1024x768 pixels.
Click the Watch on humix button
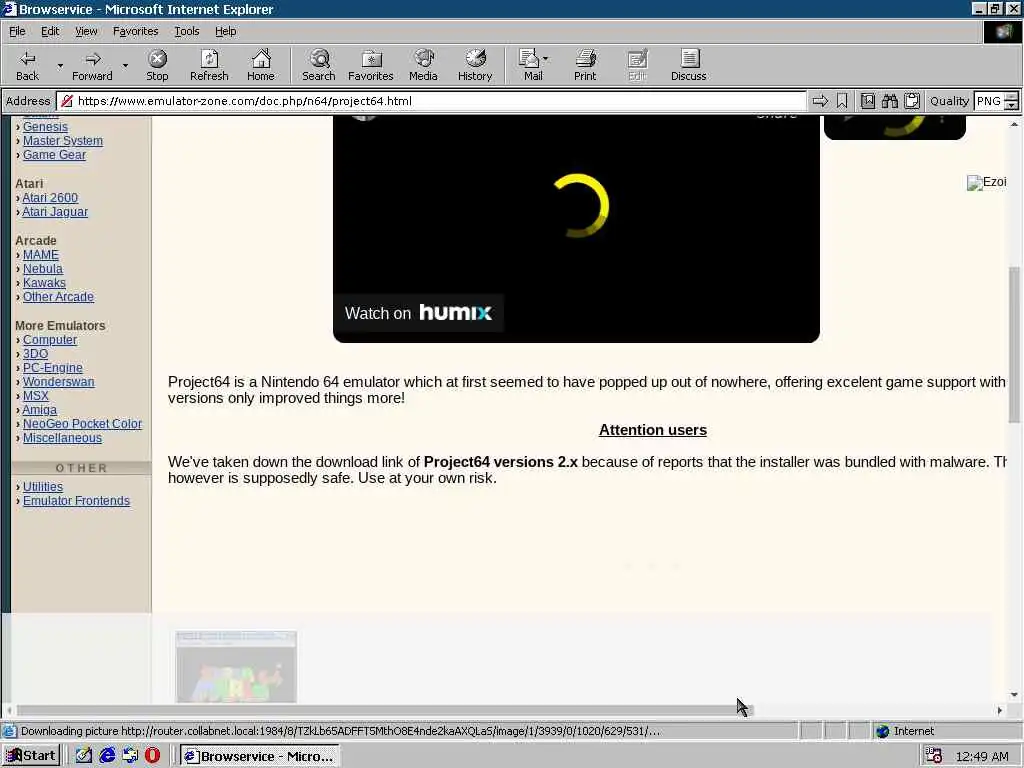[x=419, y=313]
